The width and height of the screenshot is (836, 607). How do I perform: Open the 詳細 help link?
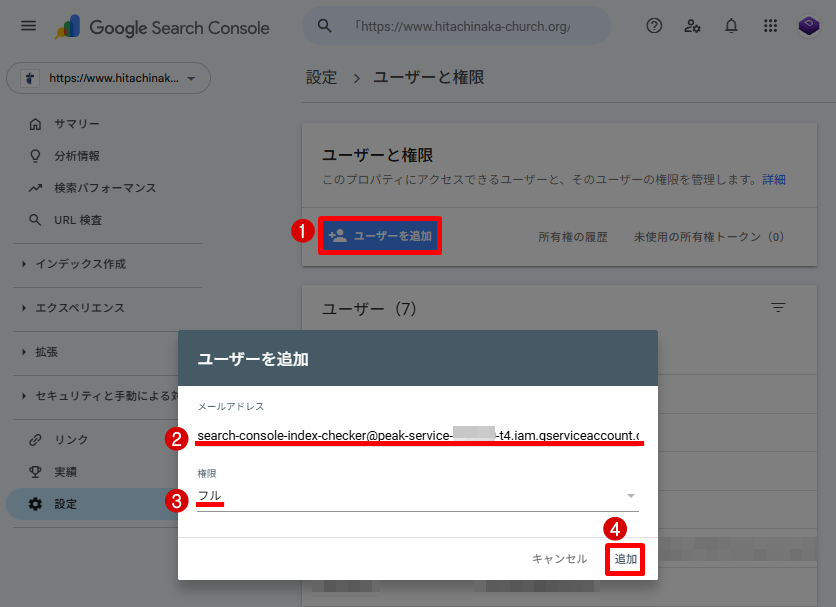773,180
